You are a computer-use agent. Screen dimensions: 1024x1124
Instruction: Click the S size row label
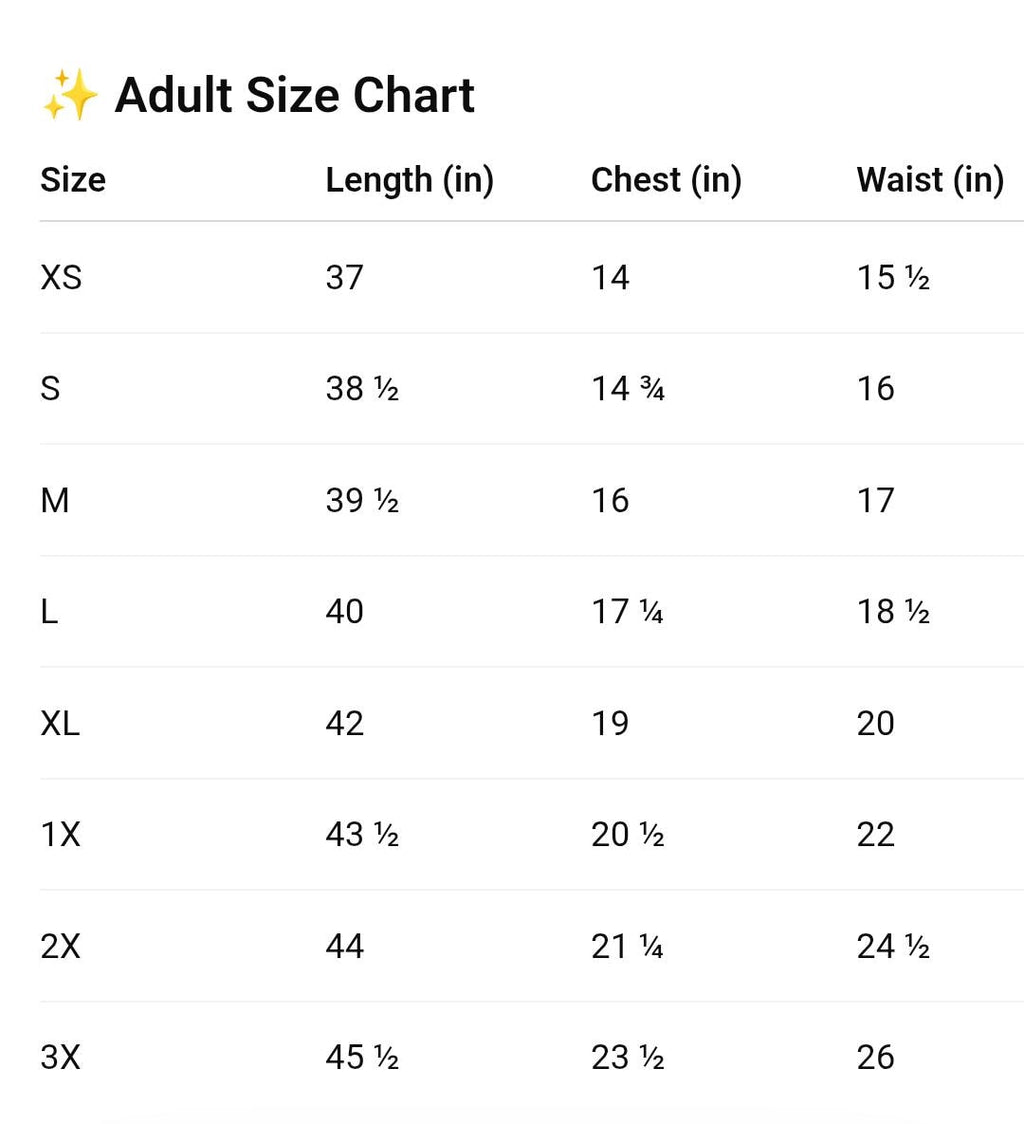pos(50,389)
